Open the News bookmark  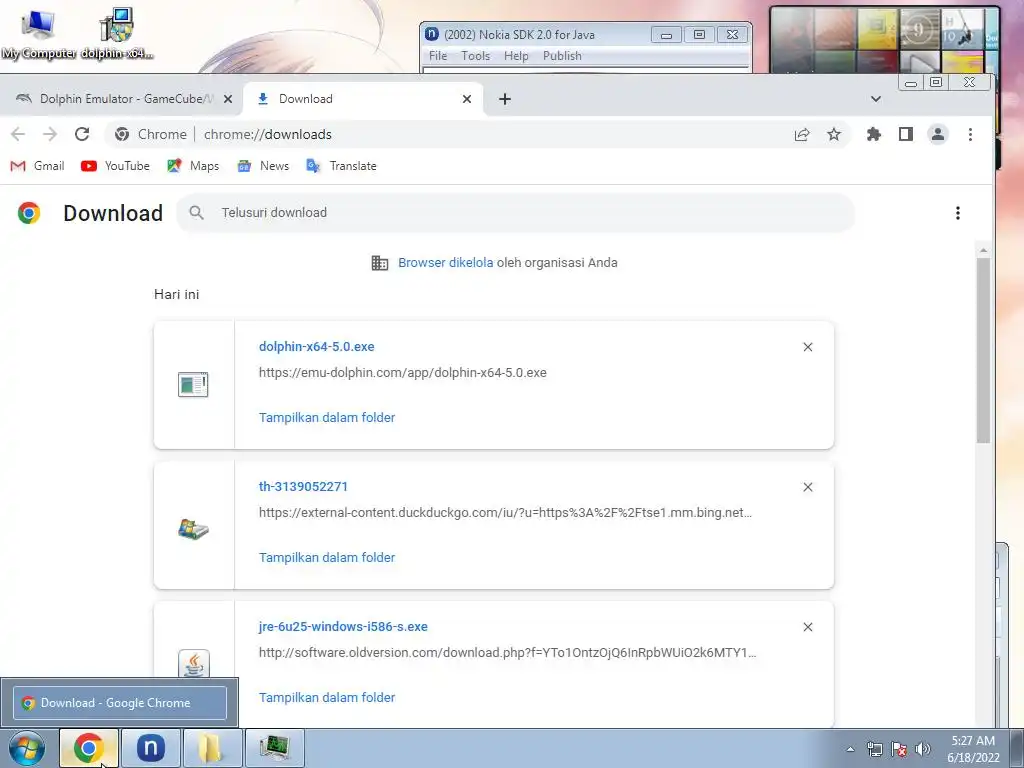point(263,166)
